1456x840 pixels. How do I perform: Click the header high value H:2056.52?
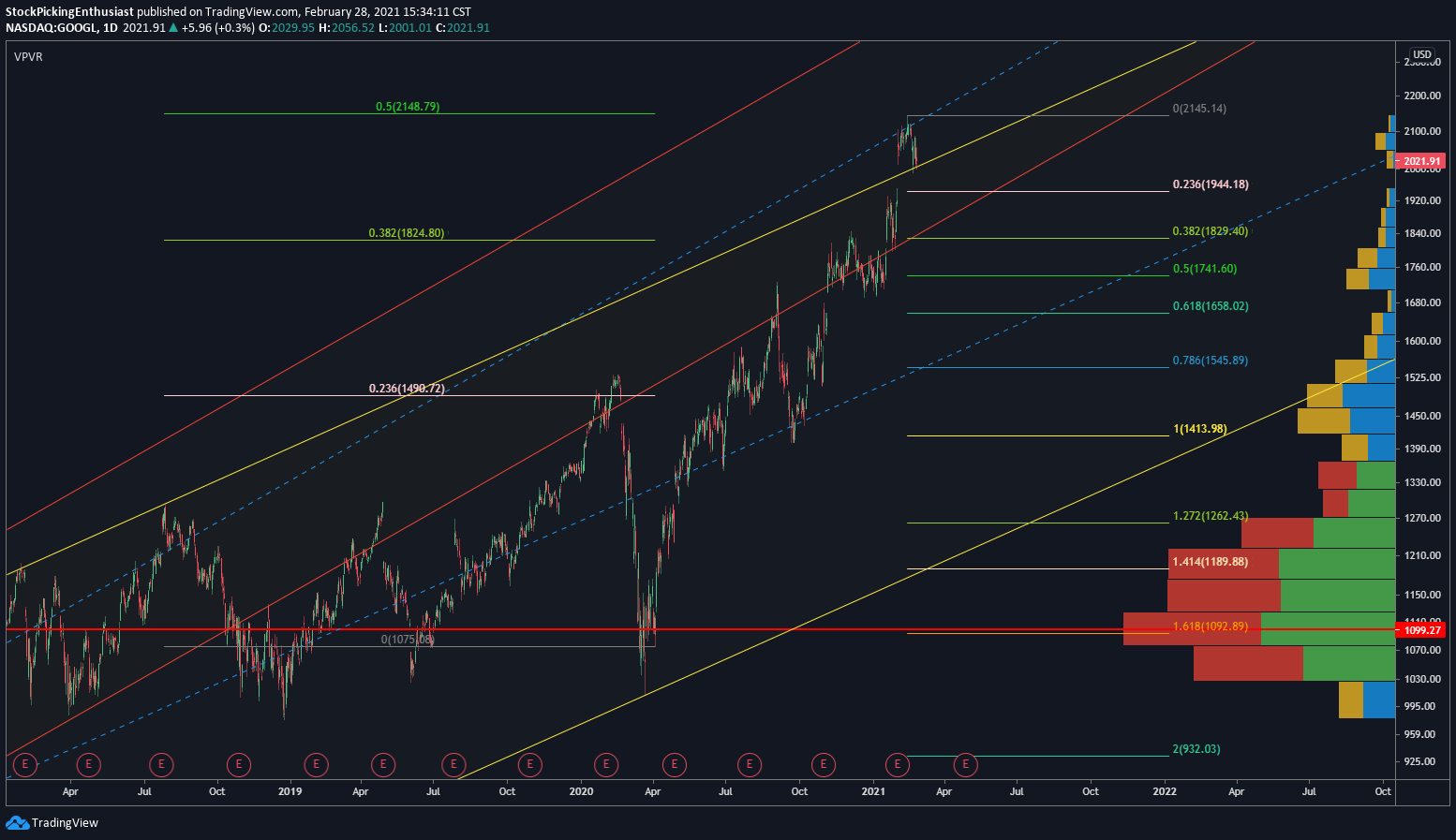coord(347,28)
